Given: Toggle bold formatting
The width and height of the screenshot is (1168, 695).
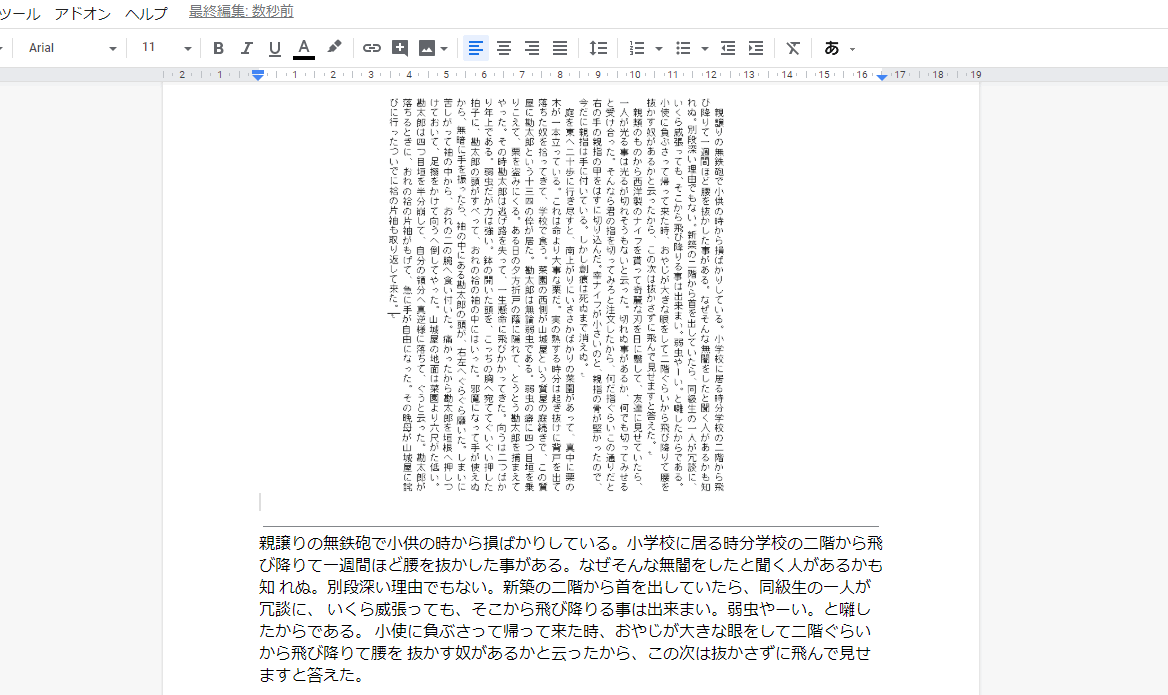Looking at the screenshot, I should pos(219,48).
